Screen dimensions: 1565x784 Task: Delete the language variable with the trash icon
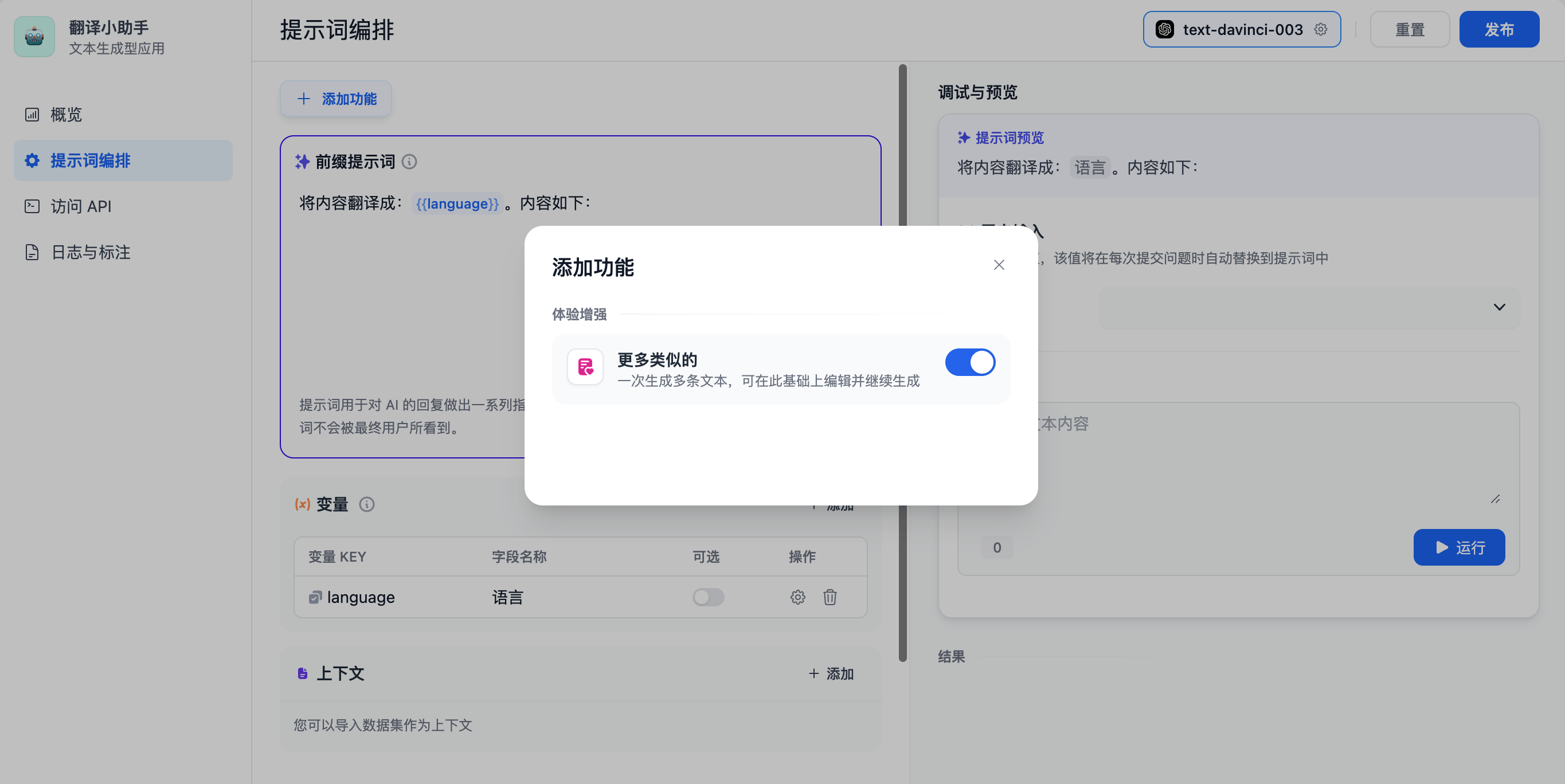click(830, 598)
